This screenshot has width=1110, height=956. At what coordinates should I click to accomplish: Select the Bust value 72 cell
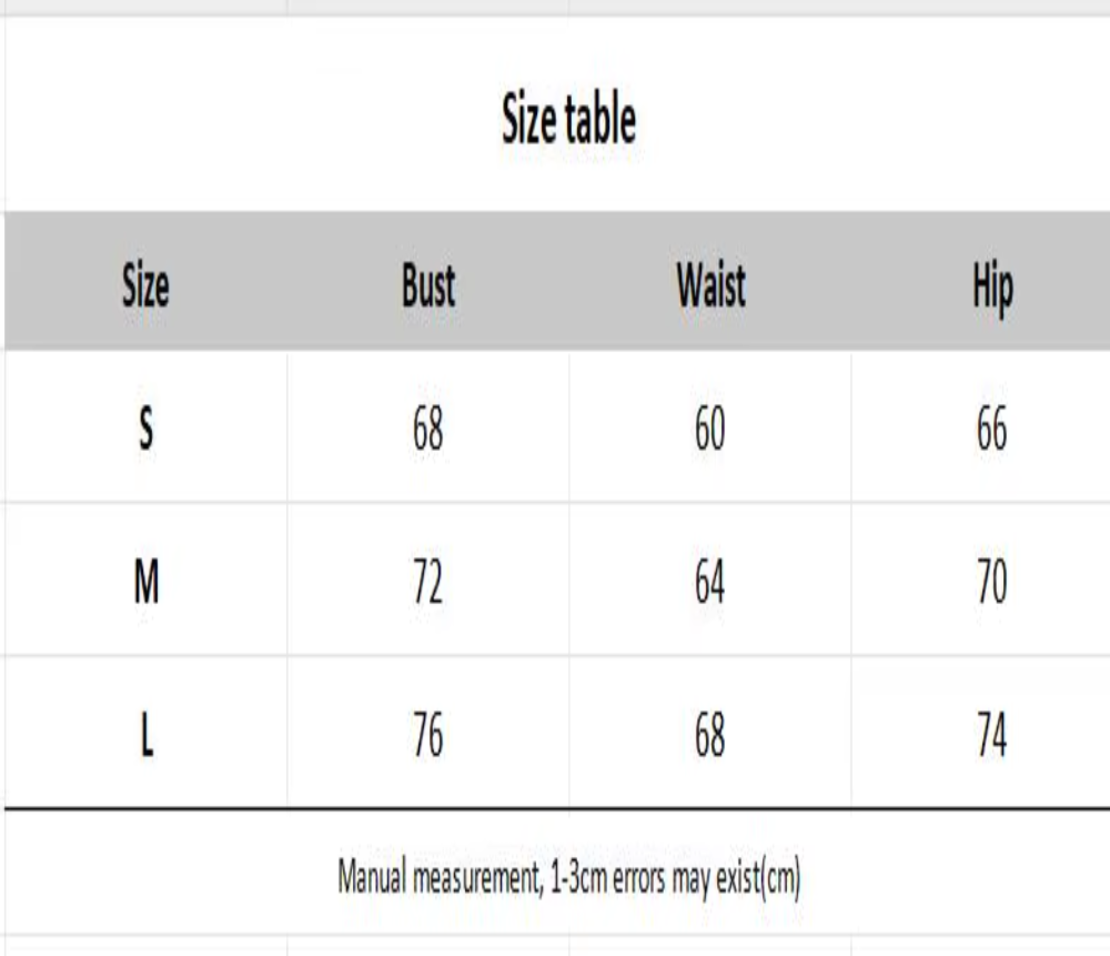click(428, 581)
